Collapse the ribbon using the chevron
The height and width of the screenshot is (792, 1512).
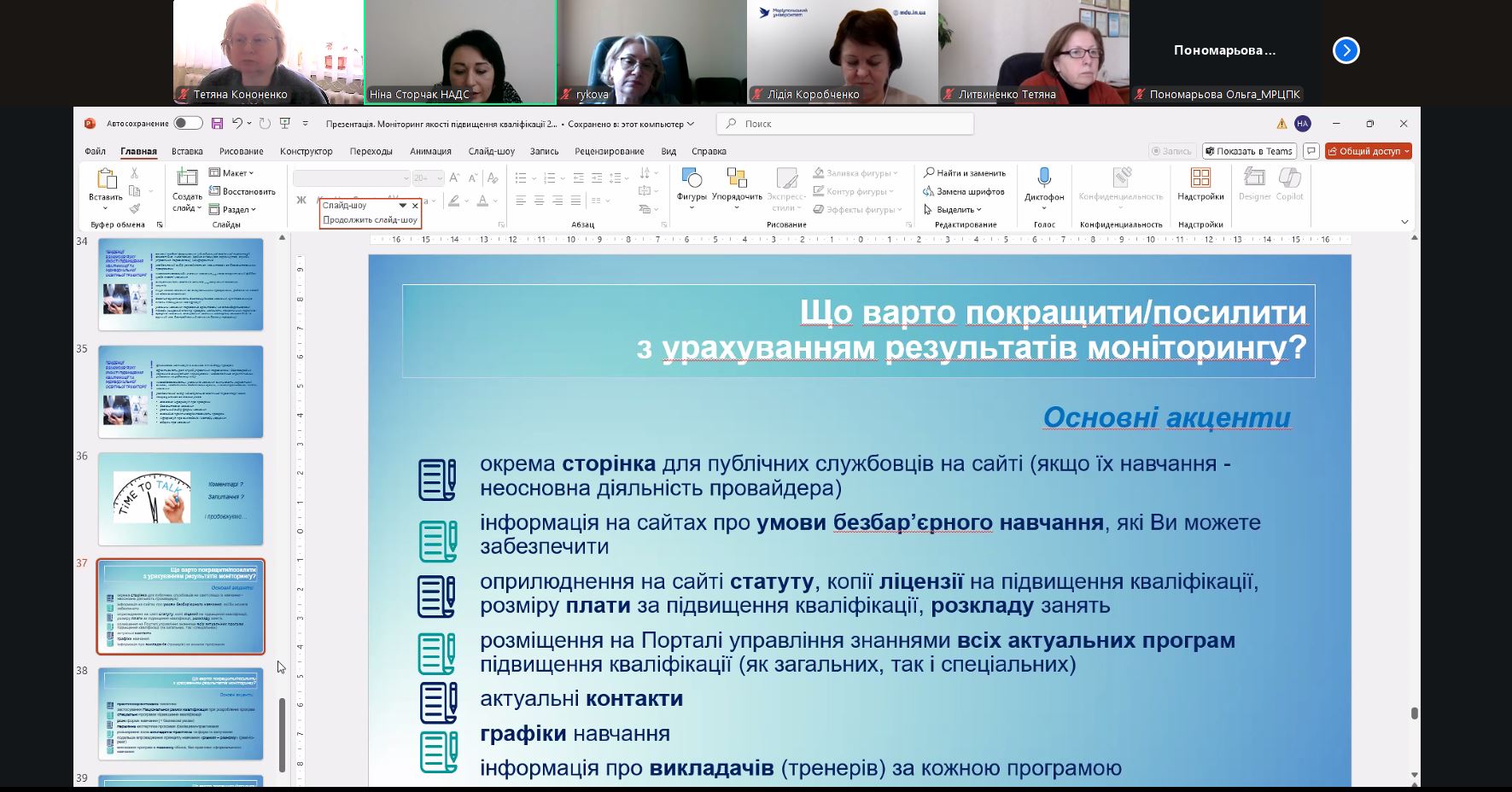(1404, 222)
